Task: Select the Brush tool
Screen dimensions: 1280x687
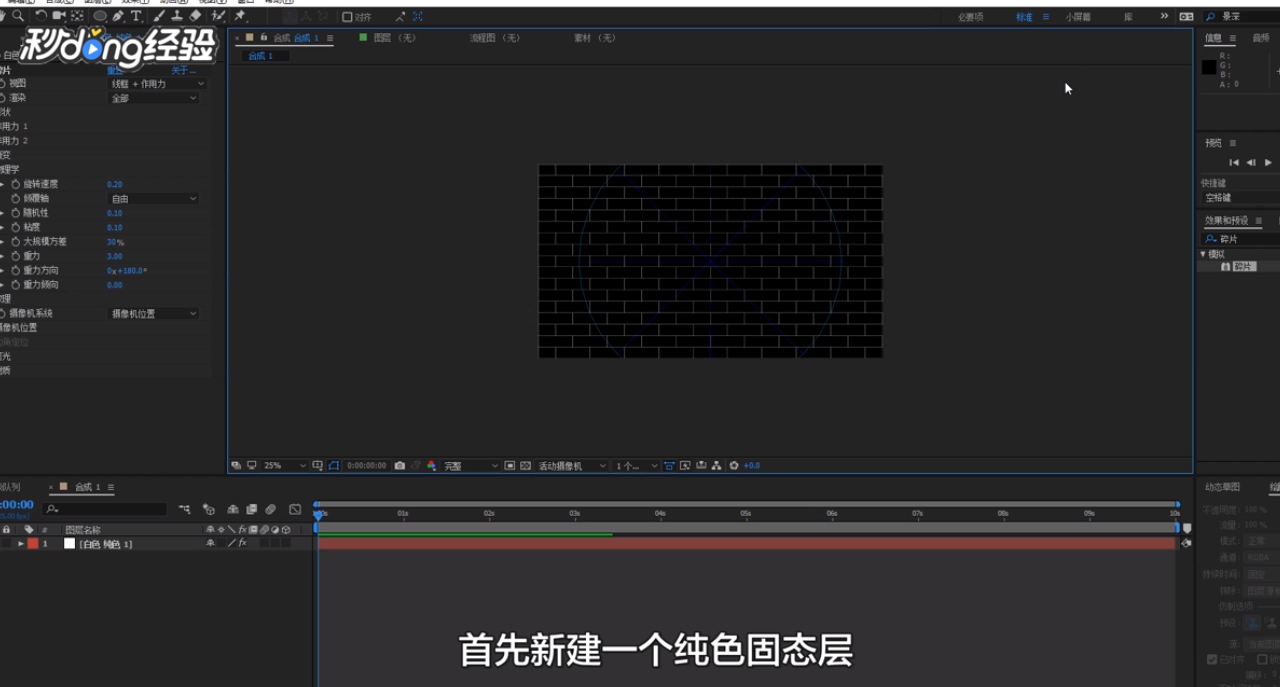Action: click(x=159, y=16)
